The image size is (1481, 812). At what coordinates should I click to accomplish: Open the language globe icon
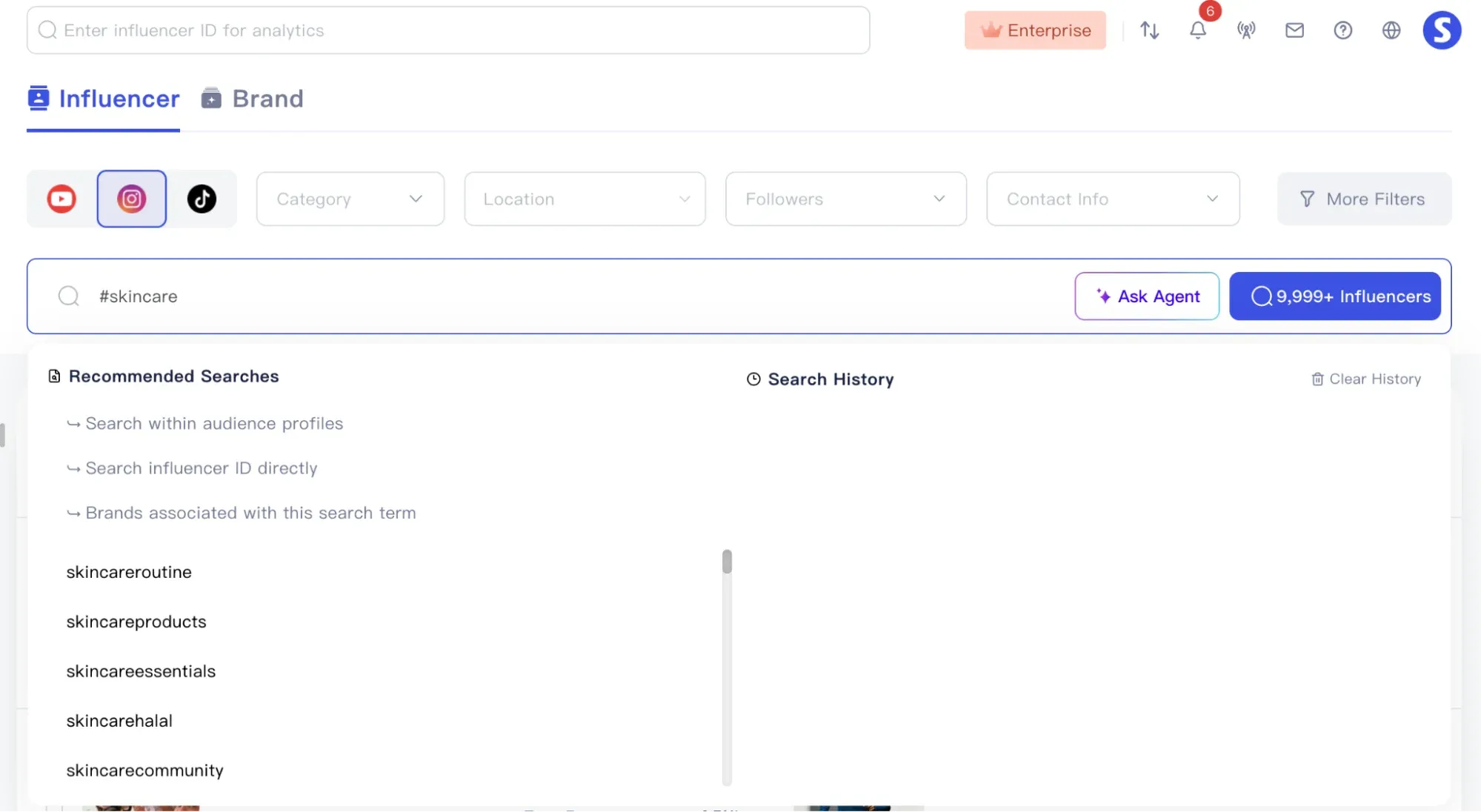point(1391,30)
